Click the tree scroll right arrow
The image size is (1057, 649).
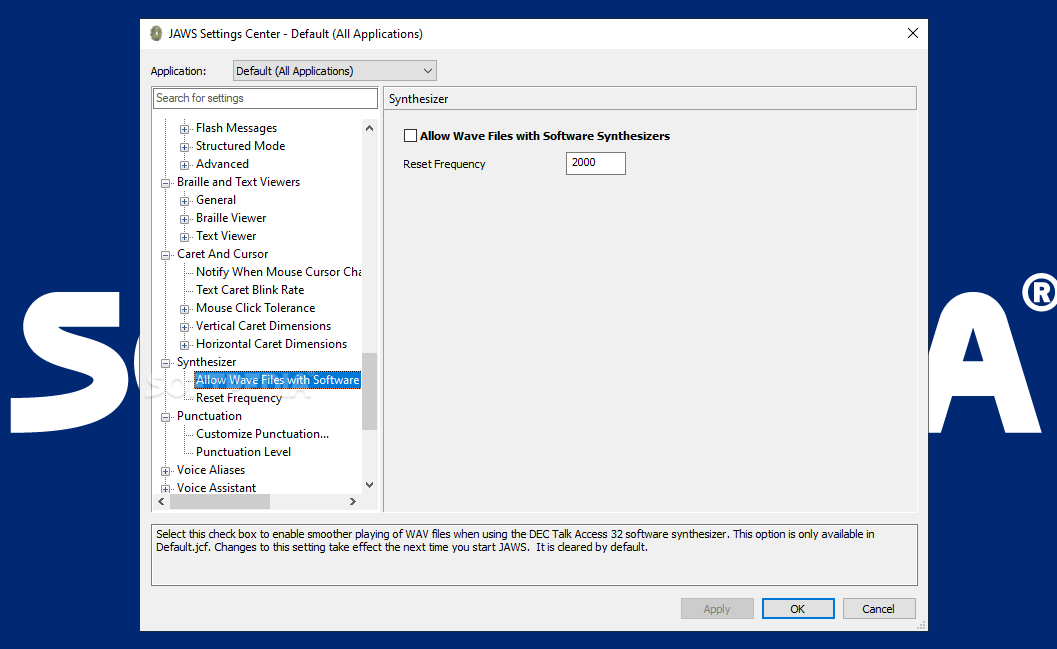[353, 501]
